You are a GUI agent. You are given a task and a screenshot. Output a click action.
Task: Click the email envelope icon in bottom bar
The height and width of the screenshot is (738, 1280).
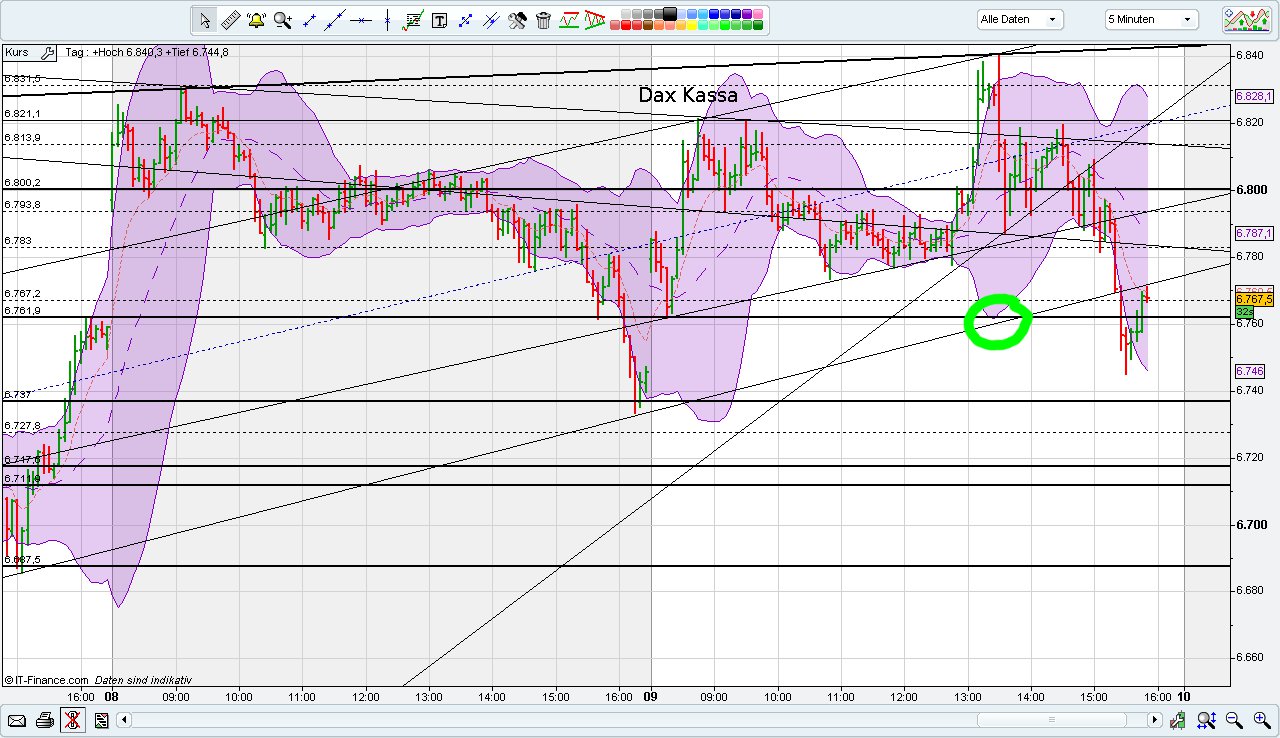(16, 720)
